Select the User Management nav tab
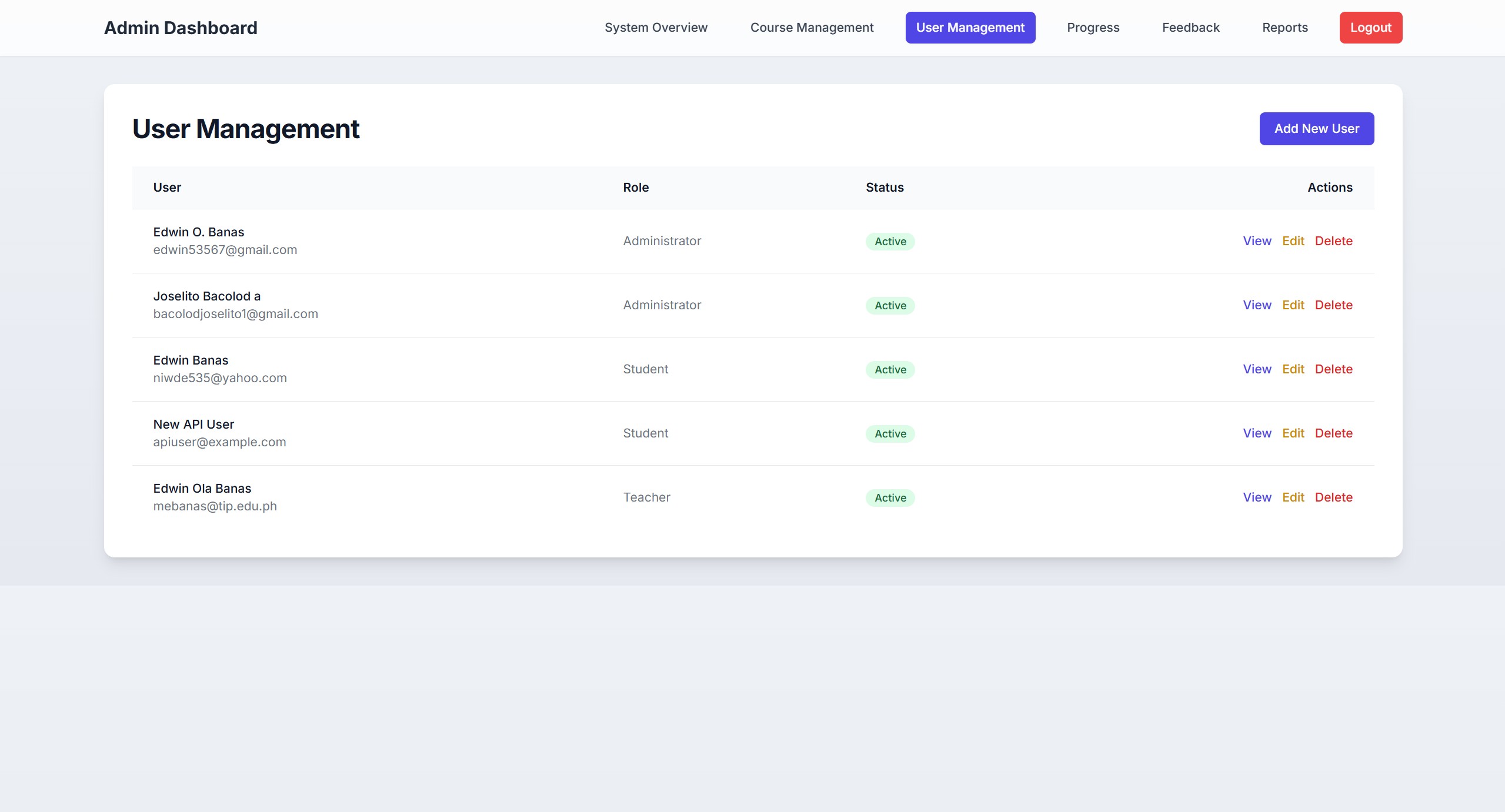The width and height of the screenshot is (1505, 812). tap(970, 28)
